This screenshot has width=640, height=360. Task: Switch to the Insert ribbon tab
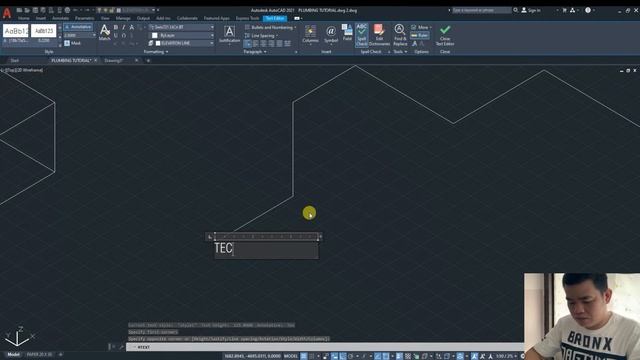point(41,18)
